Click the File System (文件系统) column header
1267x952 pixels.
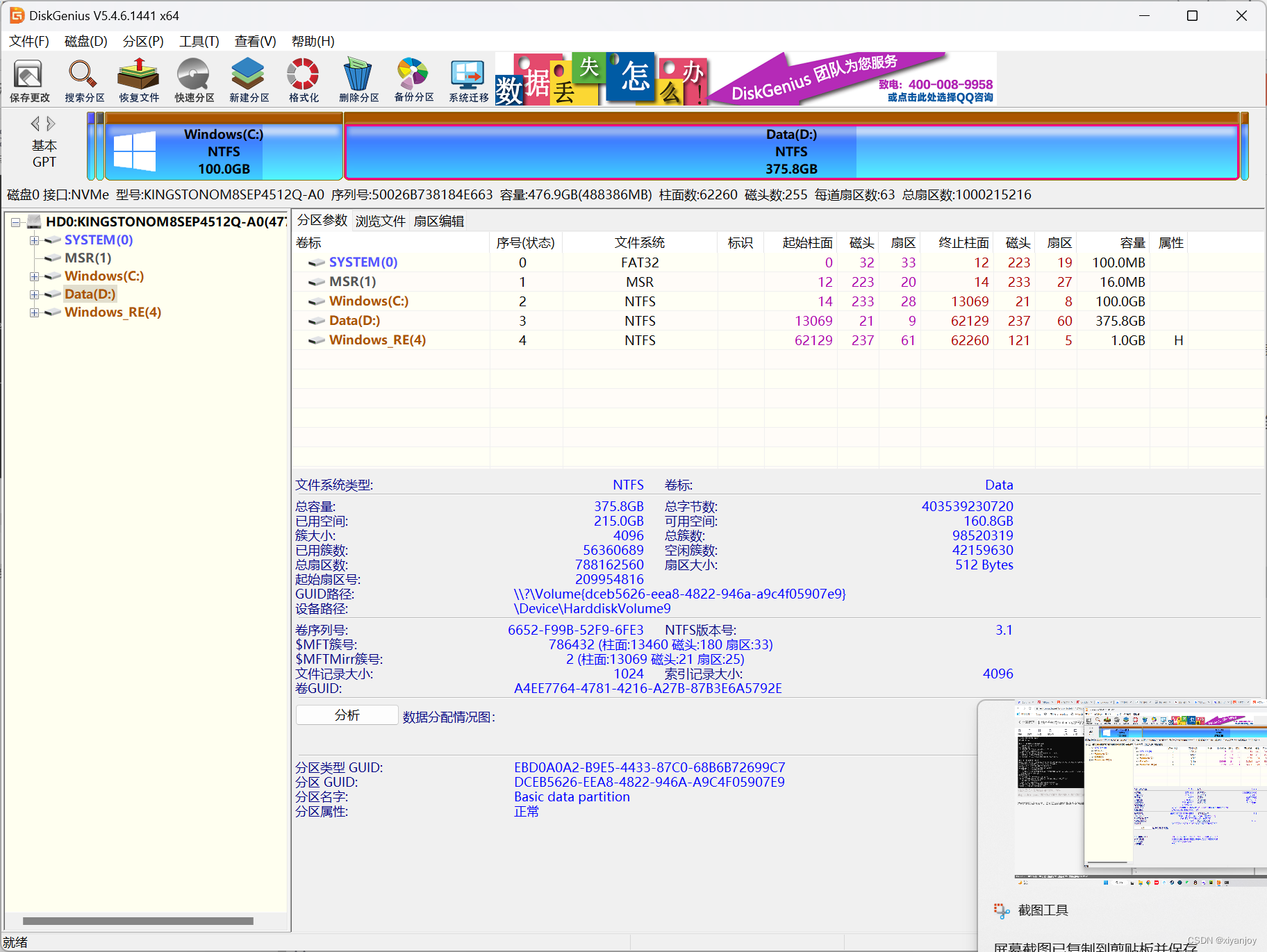coord(640,242)
